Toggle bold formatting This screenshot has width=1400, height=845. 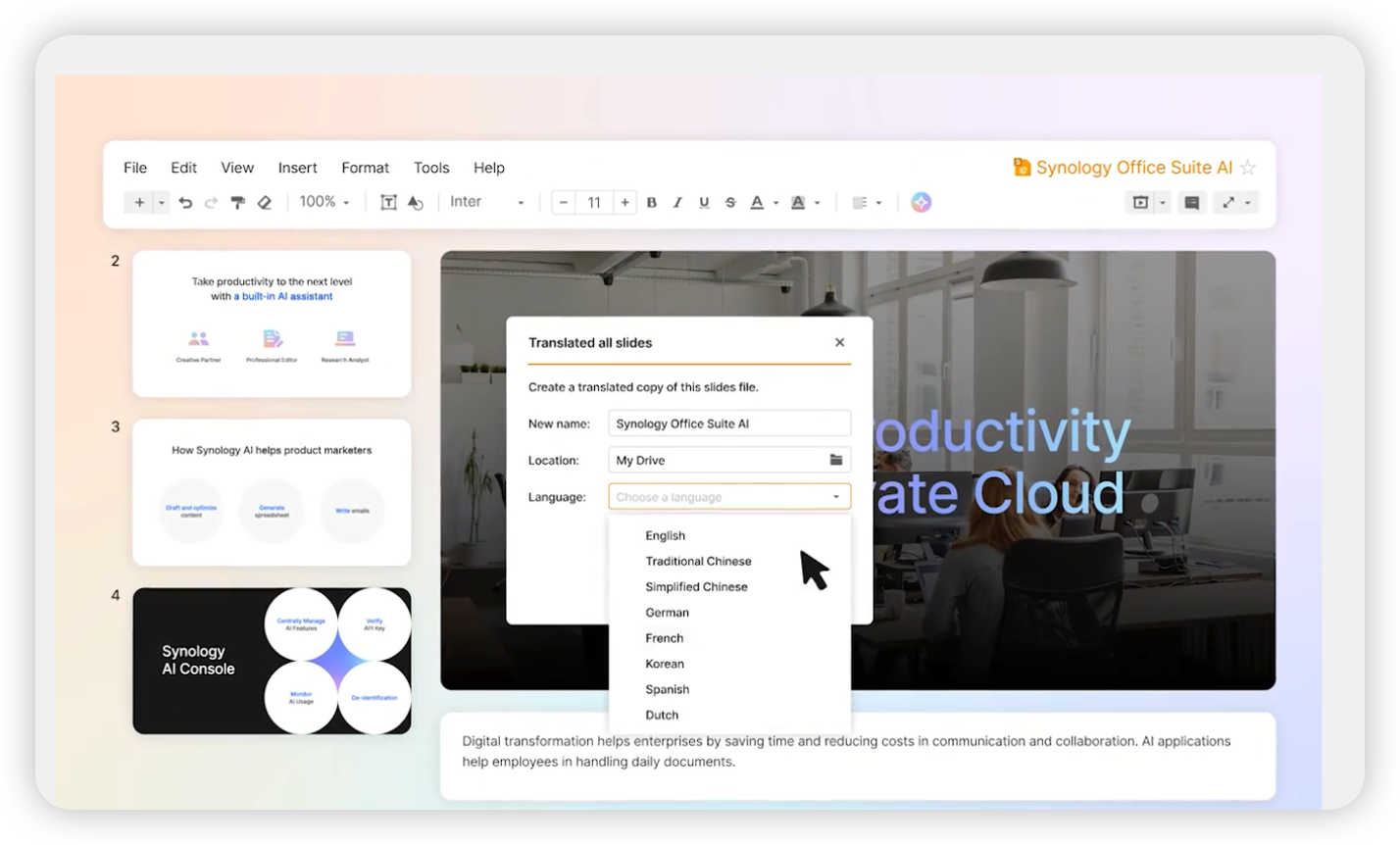pos(651,203)
